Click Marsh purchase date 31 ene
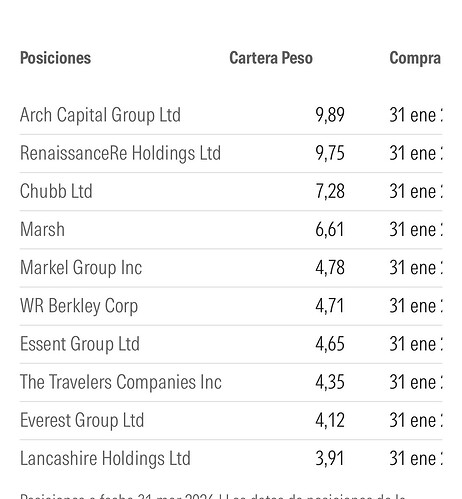 tap(416, 229)
